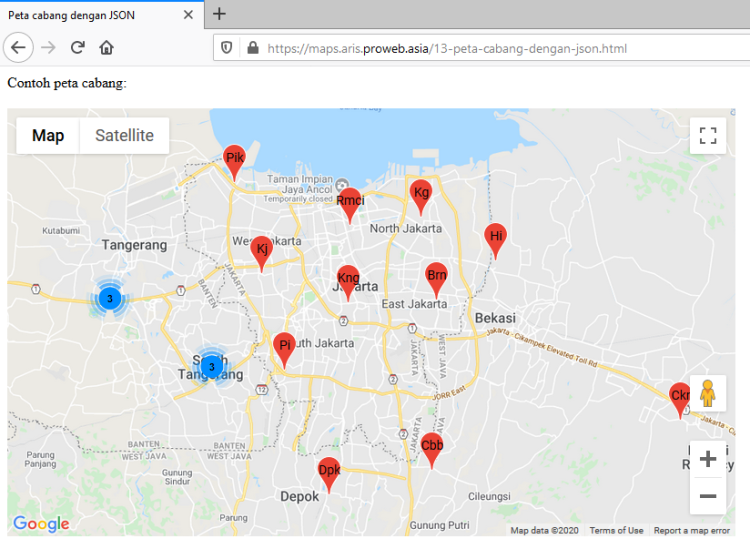The width and height of the screenshot is (750, 549).
Task: Show site security padlock info
Action: click(253, 48)
